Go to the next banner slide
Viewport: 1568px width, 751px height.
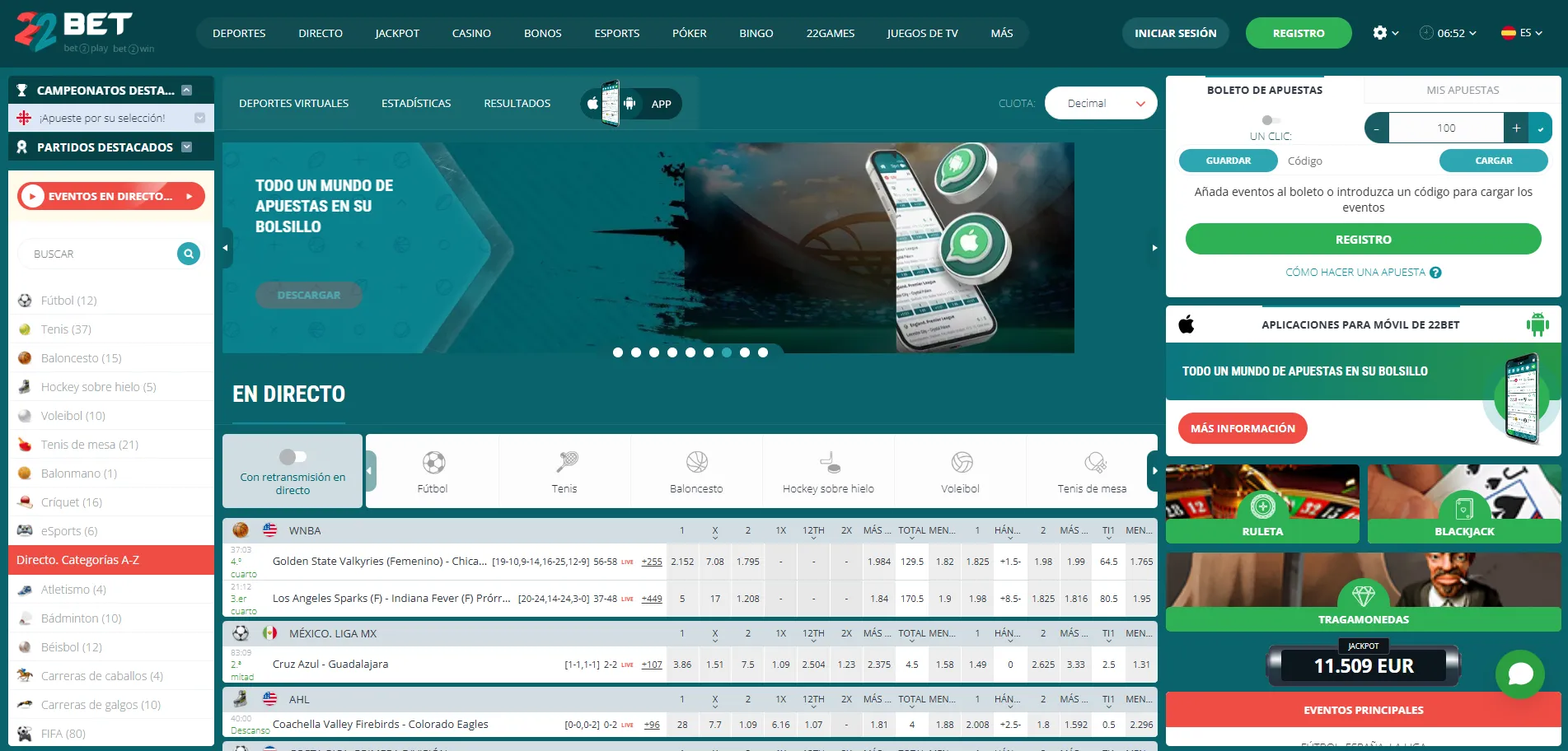(1154, 248)
